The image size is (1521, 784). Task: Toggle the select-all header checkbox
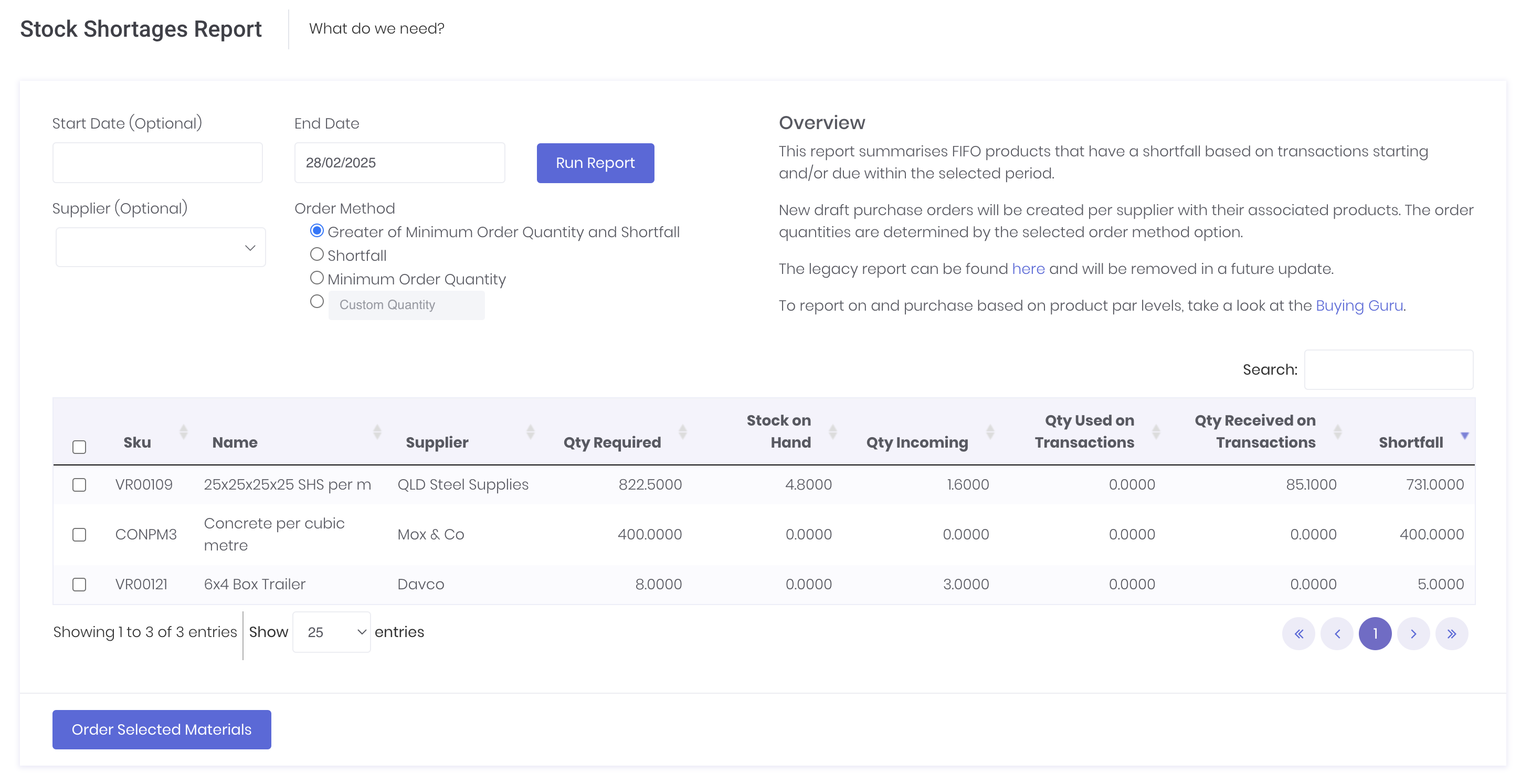pos(79,447)
